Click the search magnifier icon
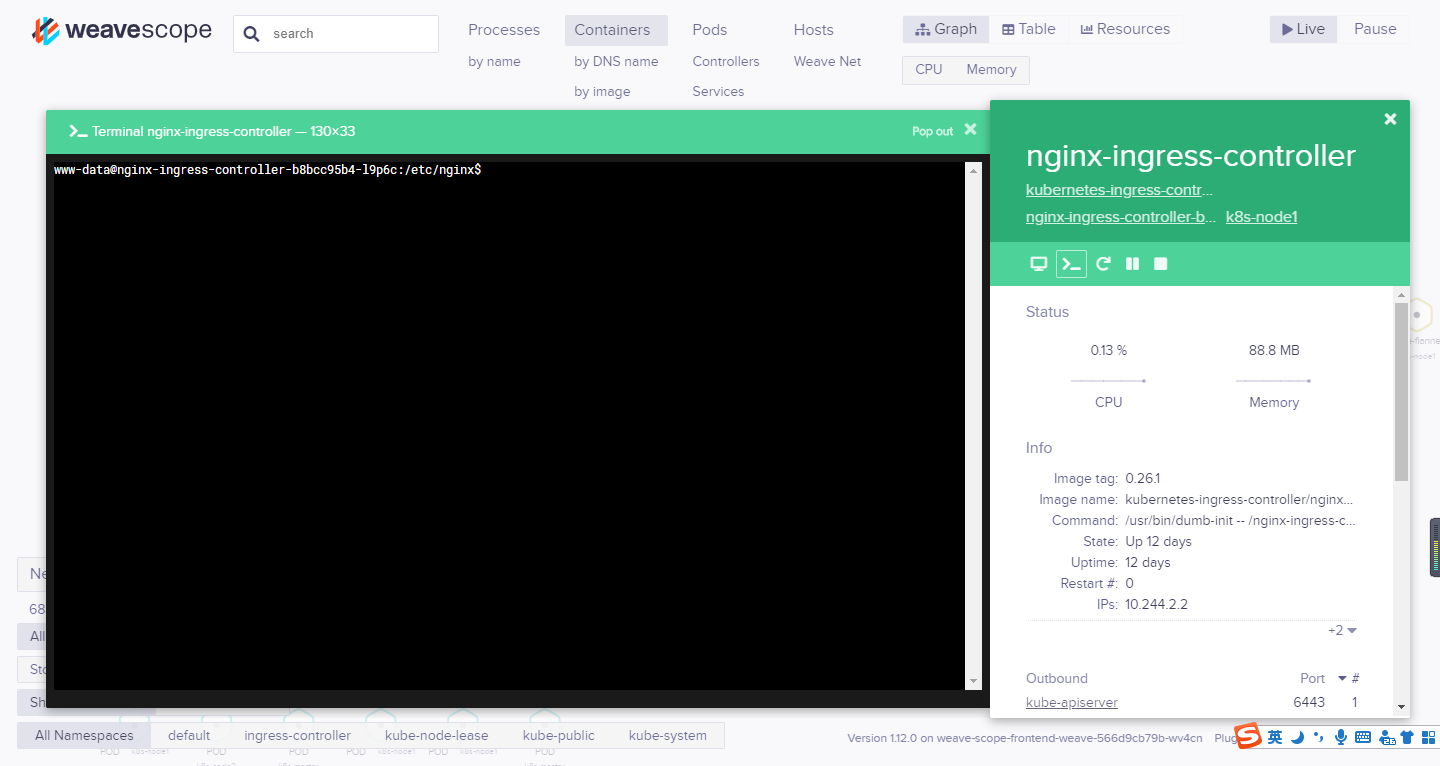Image resolution: width=1440 pixels, height=766 pixels. click(x=252, y=34)
